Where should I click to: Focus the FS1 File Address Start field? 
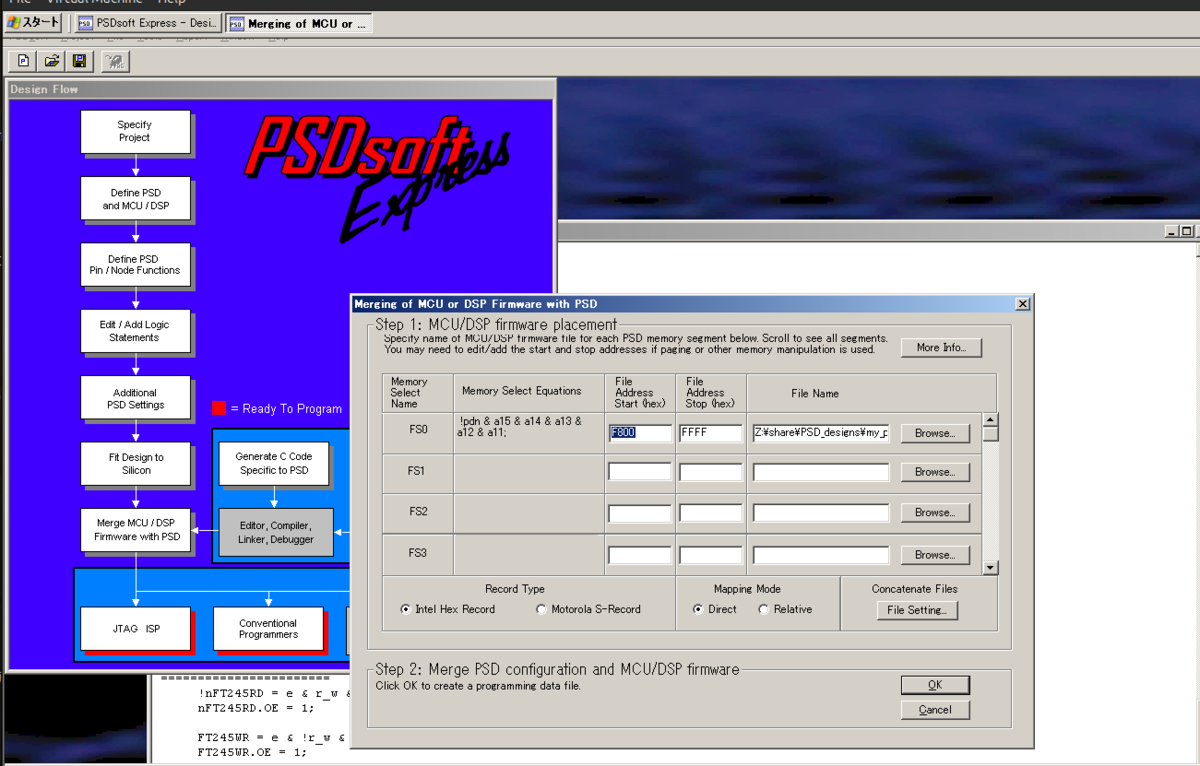tap(639, 472)
